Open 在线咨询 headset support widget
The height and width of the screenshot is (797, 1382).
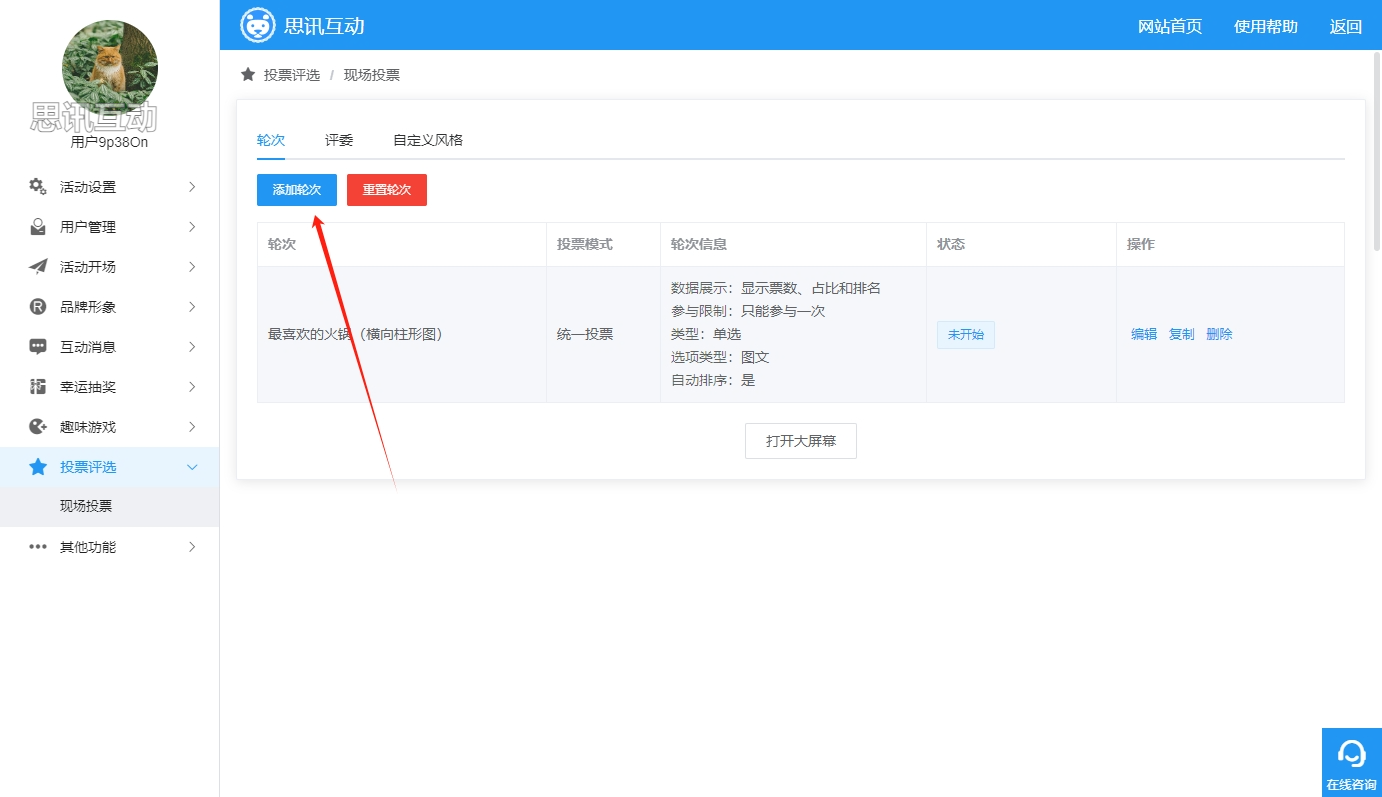pyautogui.click(x=1352, y=762)
